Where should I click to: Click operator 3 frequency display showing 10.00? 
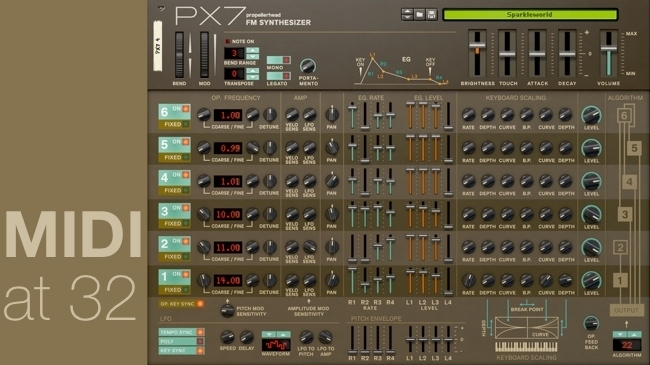pos(228,214)
